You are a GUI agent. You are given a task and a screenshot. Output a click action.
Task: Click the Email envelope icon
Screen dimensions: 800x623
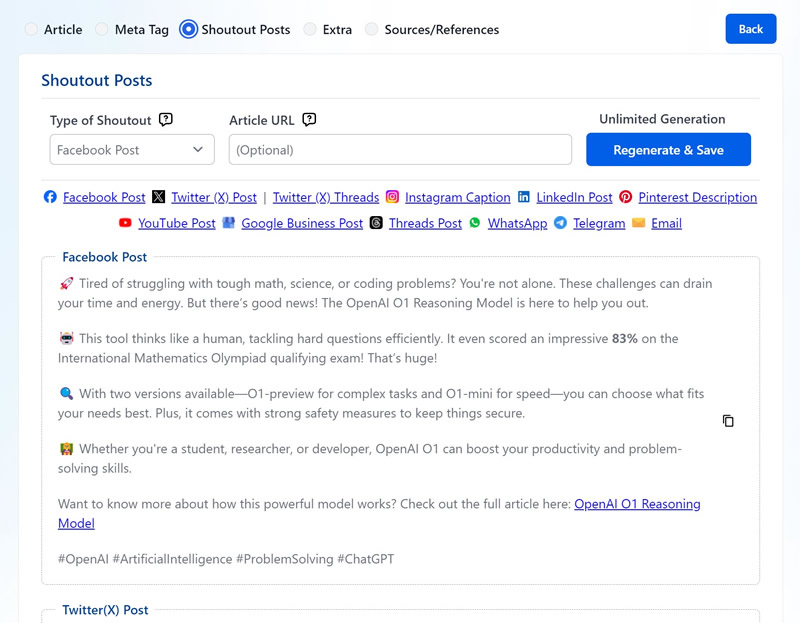(x=638, y=223)
